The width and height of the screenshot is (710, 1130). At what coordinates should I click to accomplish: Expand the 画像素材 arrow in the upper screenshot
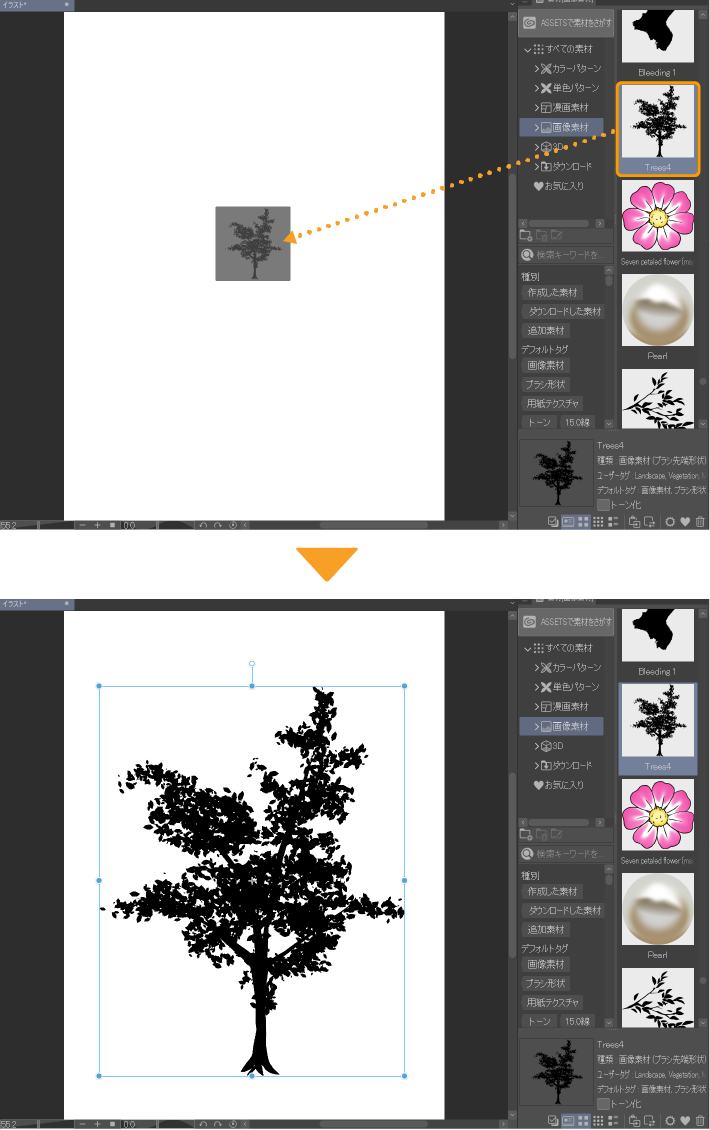(x=537, y=127)
